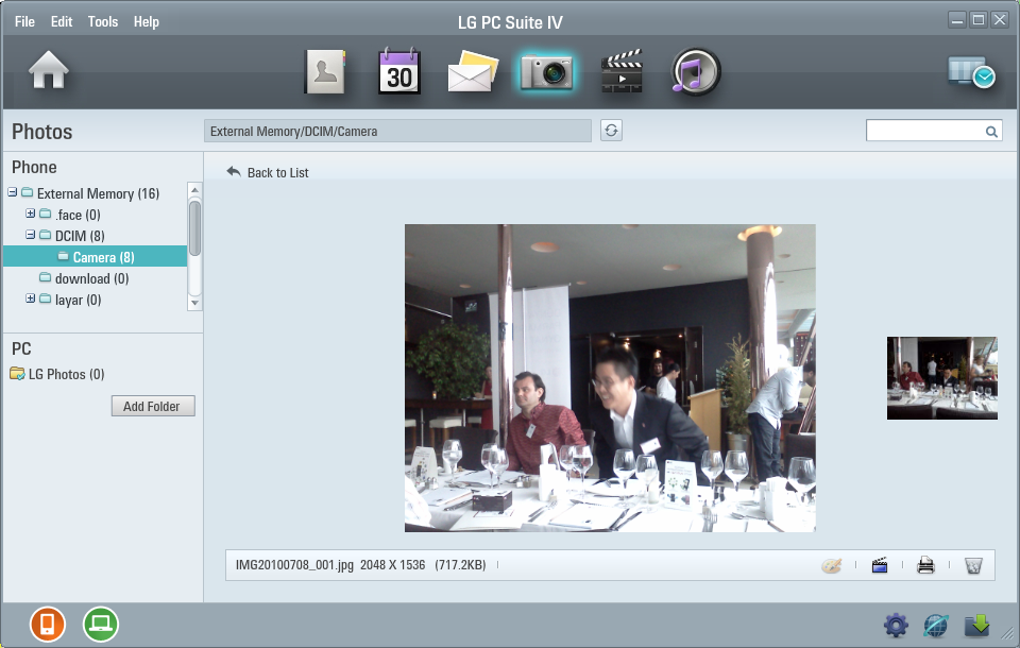This screenshot has height=648, width=1020.
Task: Open the Tools menu
Action: (x=103, y=21)
